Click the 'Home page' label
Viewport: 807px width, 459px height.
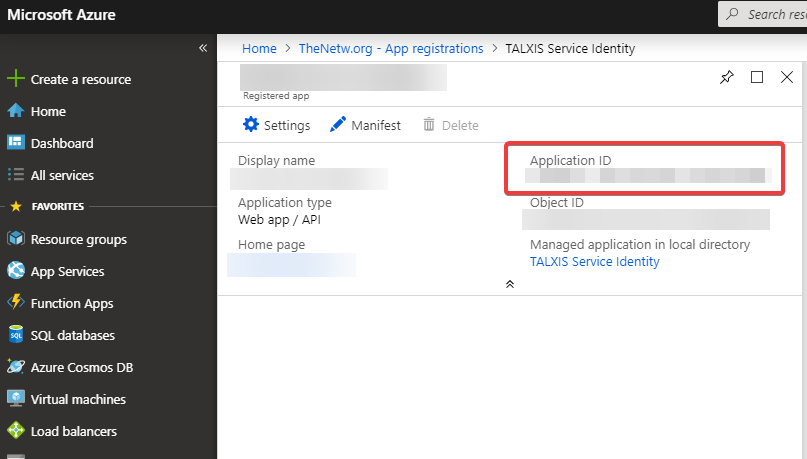click(x=271, y=245)
